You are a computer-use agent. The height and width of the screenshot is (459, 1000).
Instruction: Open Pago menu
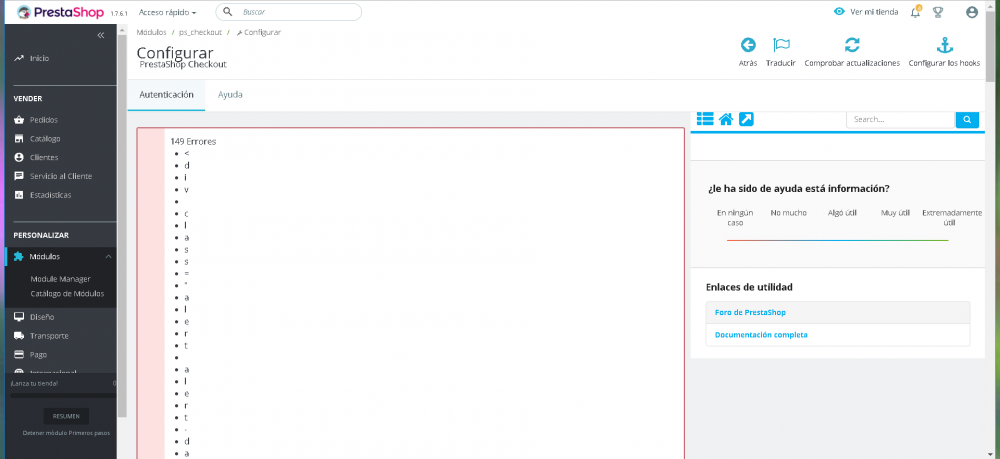38,354
